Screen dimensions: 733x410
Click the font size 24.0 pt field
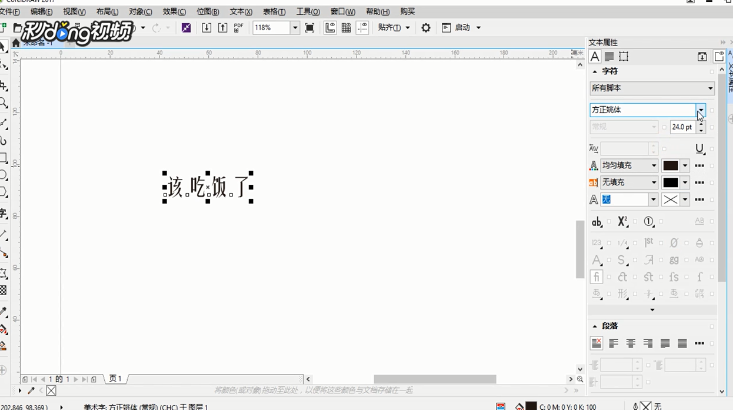[x=683, y=127]
